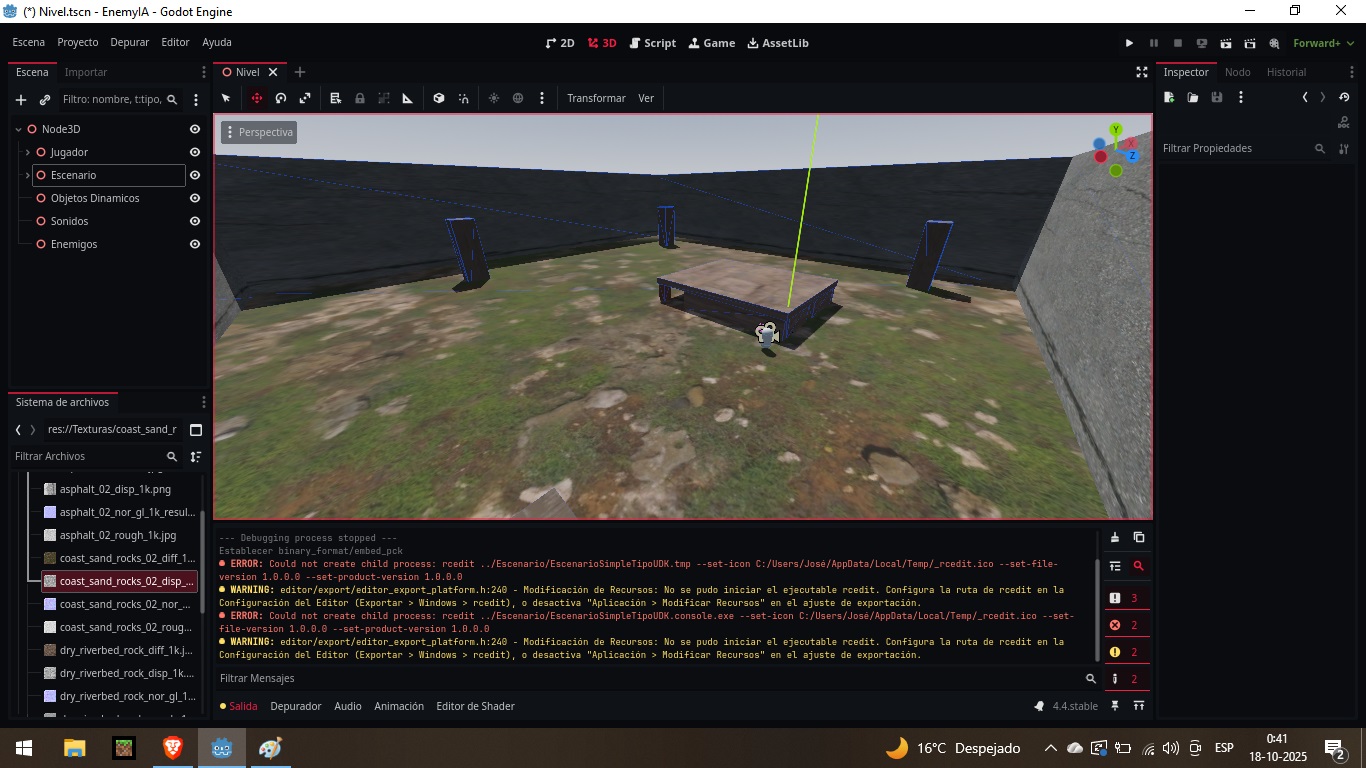Load a resource from disk in Inspector
The width and height of the screenshot is (1366, 768).
[x=1193, y=97]
